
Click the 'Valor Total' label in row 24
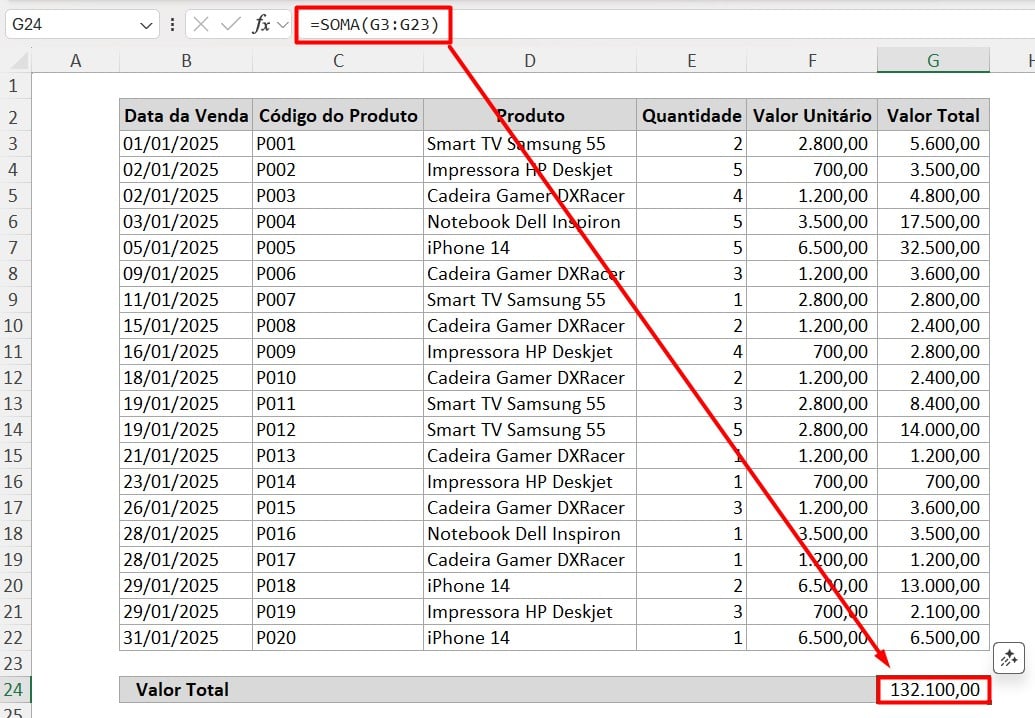point(182,690)
